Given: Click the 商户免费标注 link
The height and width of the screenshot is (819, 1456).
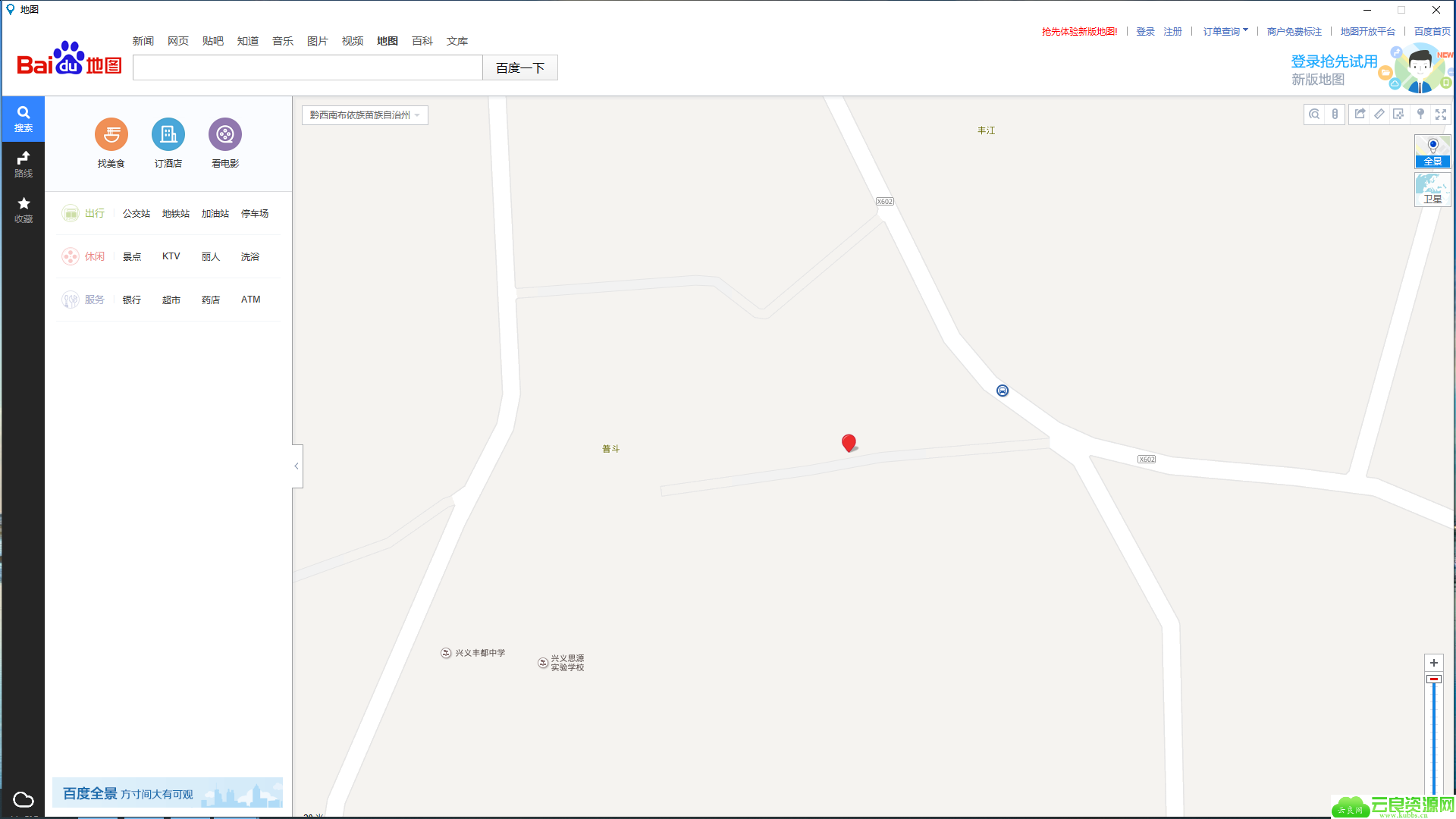Looking at the screenshot, I should coord(1294,31).
